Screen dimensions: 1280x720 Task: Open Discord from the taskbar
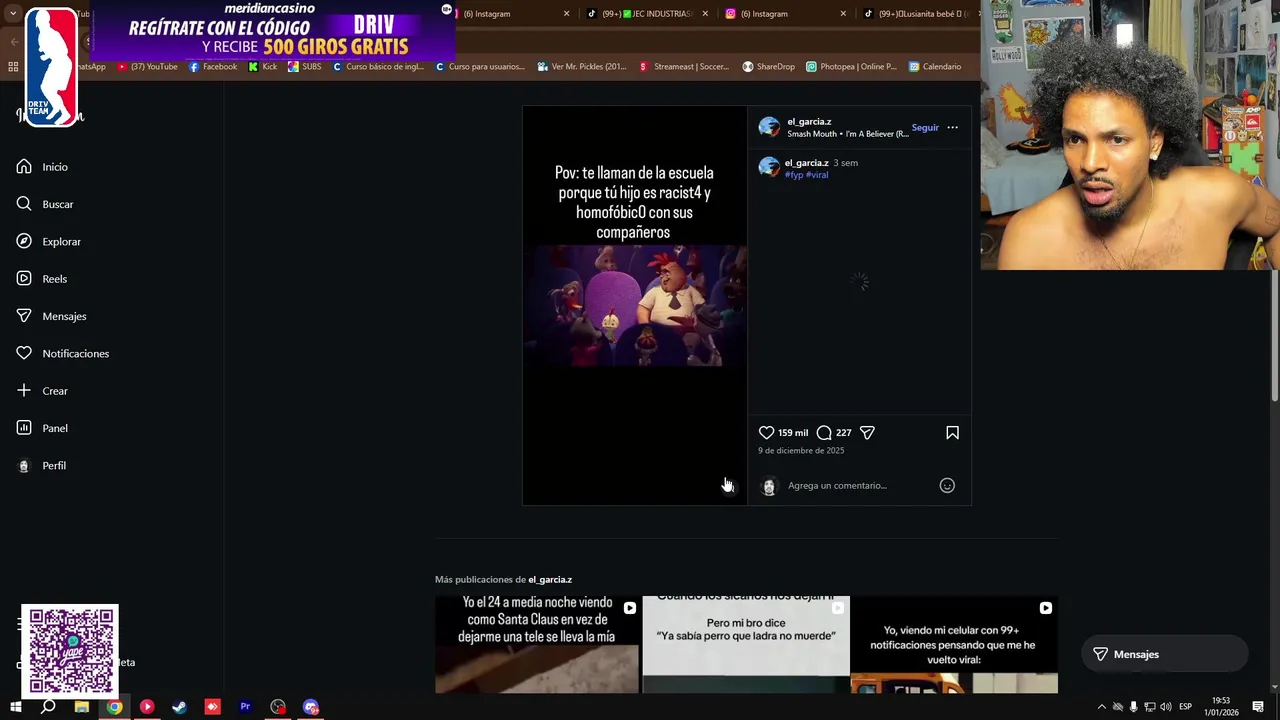coord(311,707)
